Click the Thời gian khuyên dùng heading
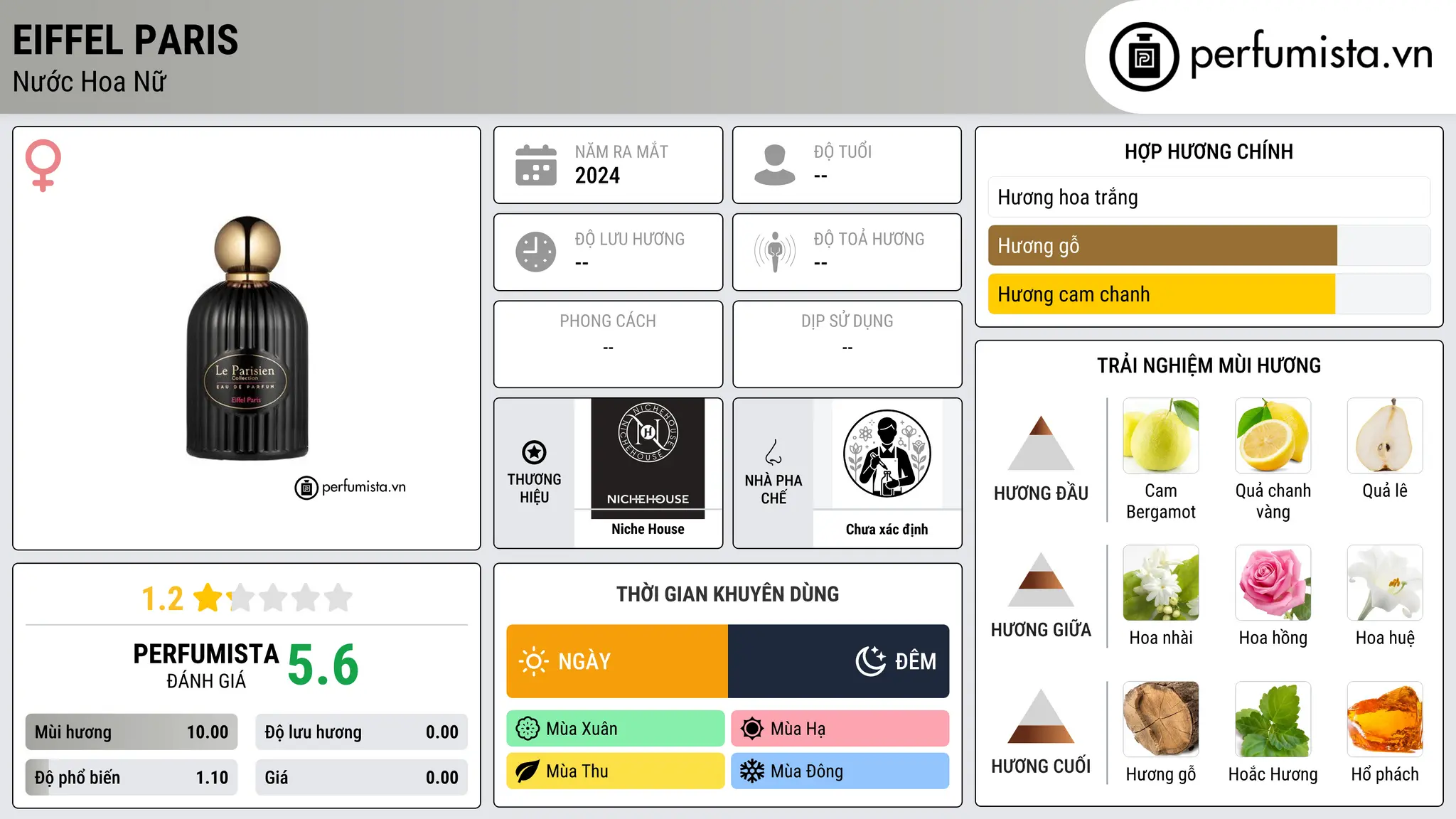The image size is (1456, 819). [727, 594]
